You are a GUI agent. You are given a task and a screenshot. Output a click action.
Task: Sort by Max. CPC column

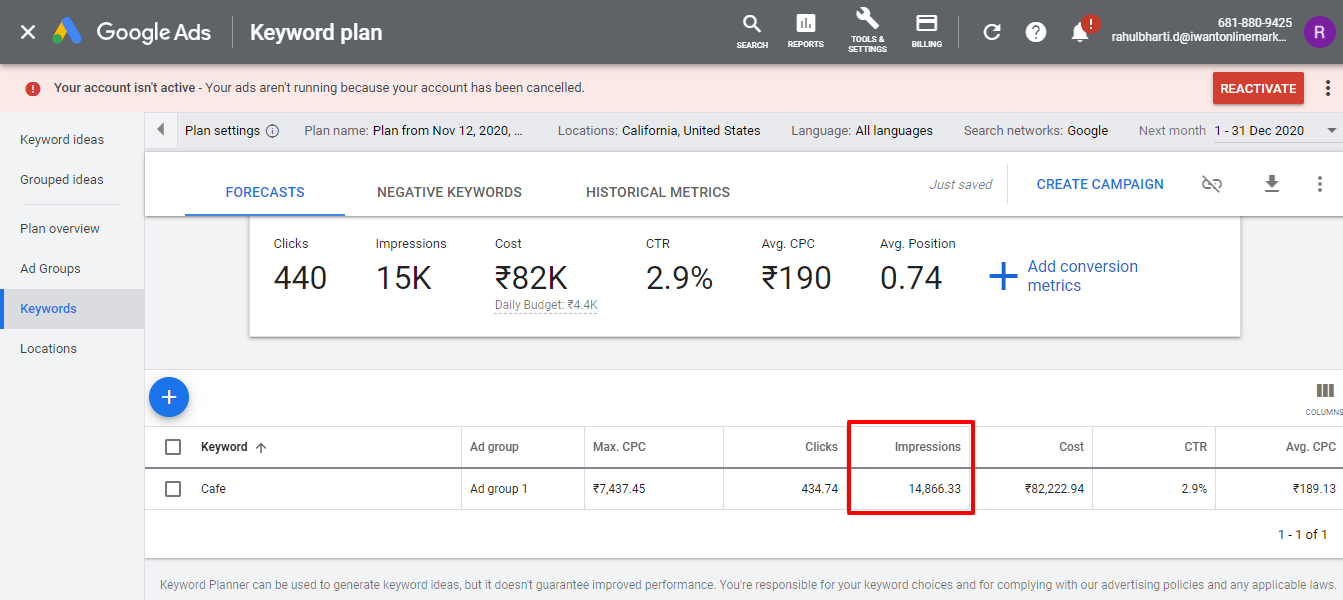619,447
